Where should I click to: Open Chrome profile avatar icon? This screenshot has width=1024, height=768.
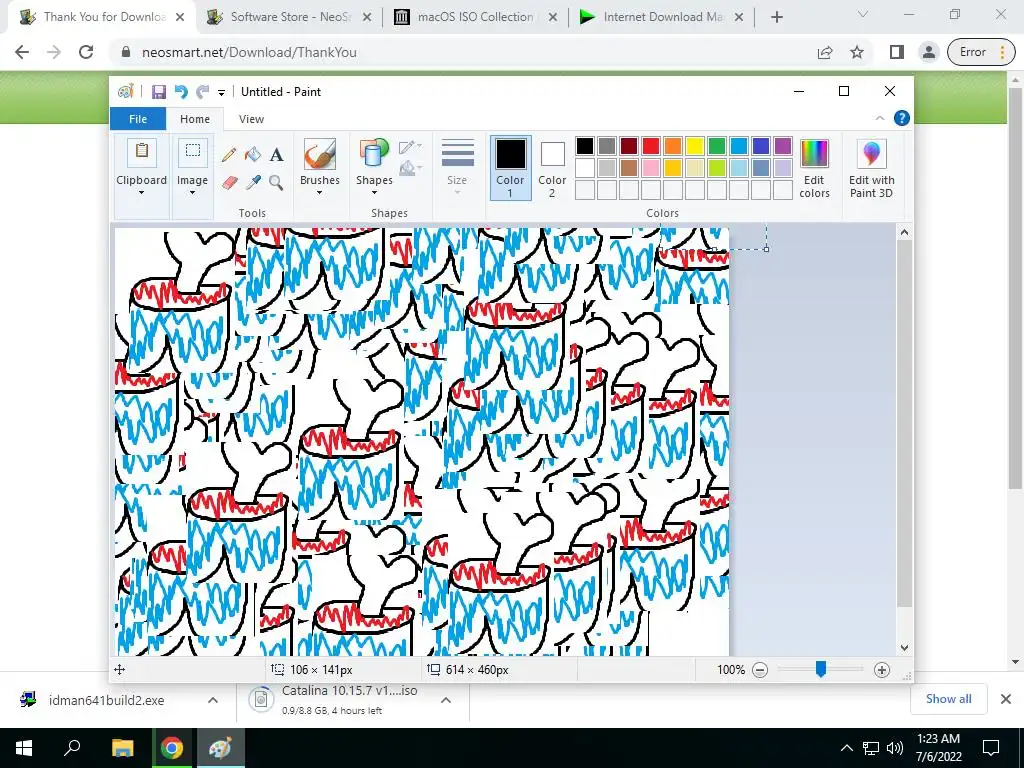tap(929, 52)
